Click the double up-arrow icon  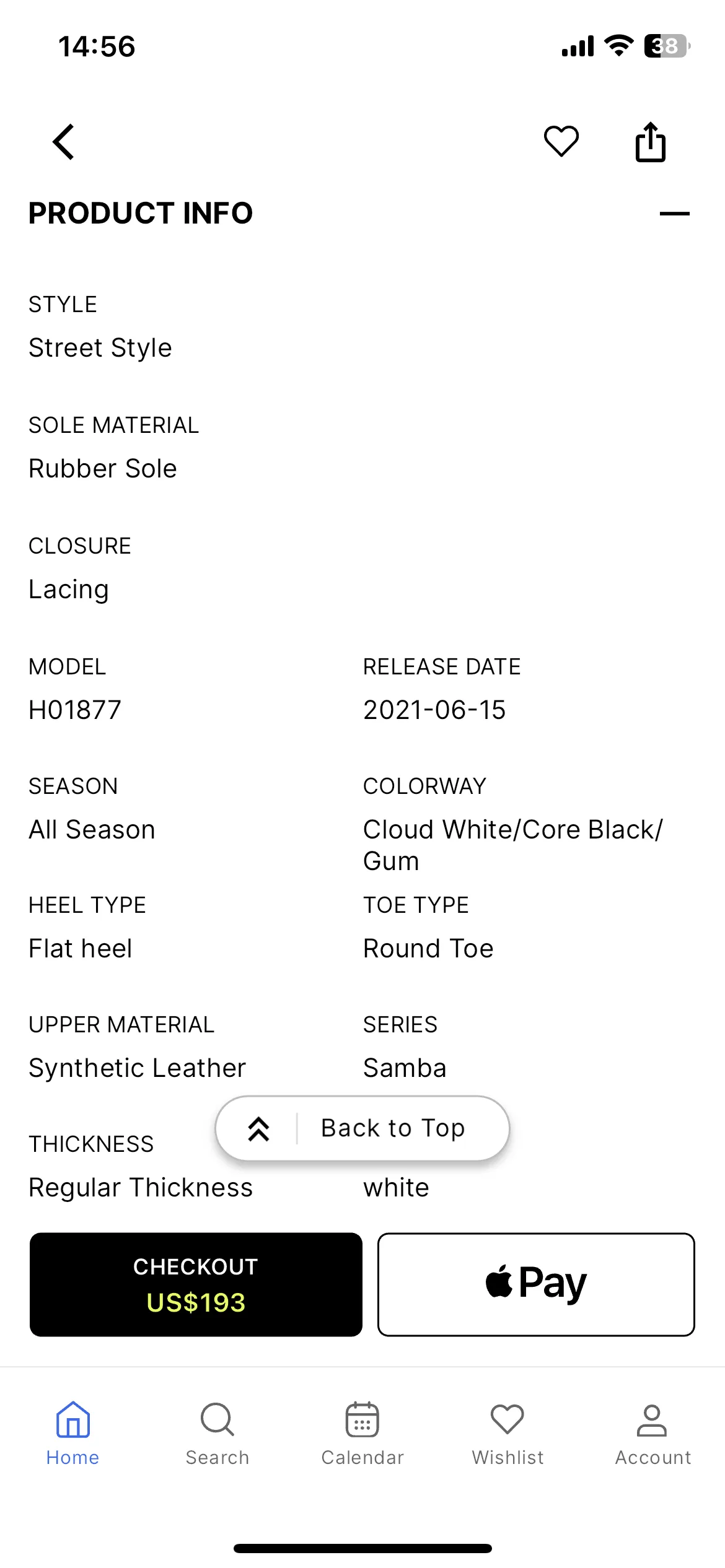pyautogui.click(x=258, y=1129)
